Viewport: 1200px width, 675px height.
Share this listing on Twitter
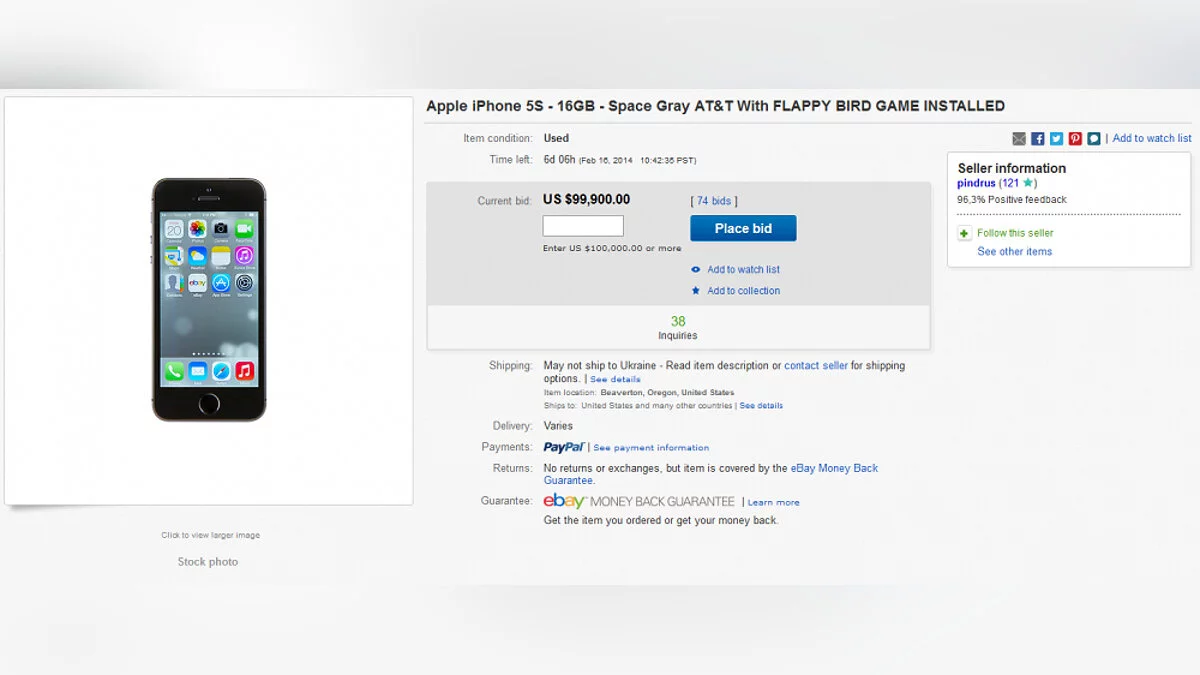[1056, 139]
